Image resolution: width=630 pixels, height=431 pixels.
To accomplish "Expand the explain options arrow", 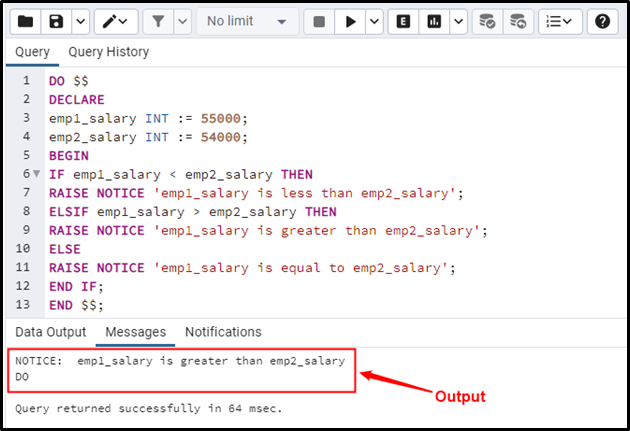I will tap(458, 21).
